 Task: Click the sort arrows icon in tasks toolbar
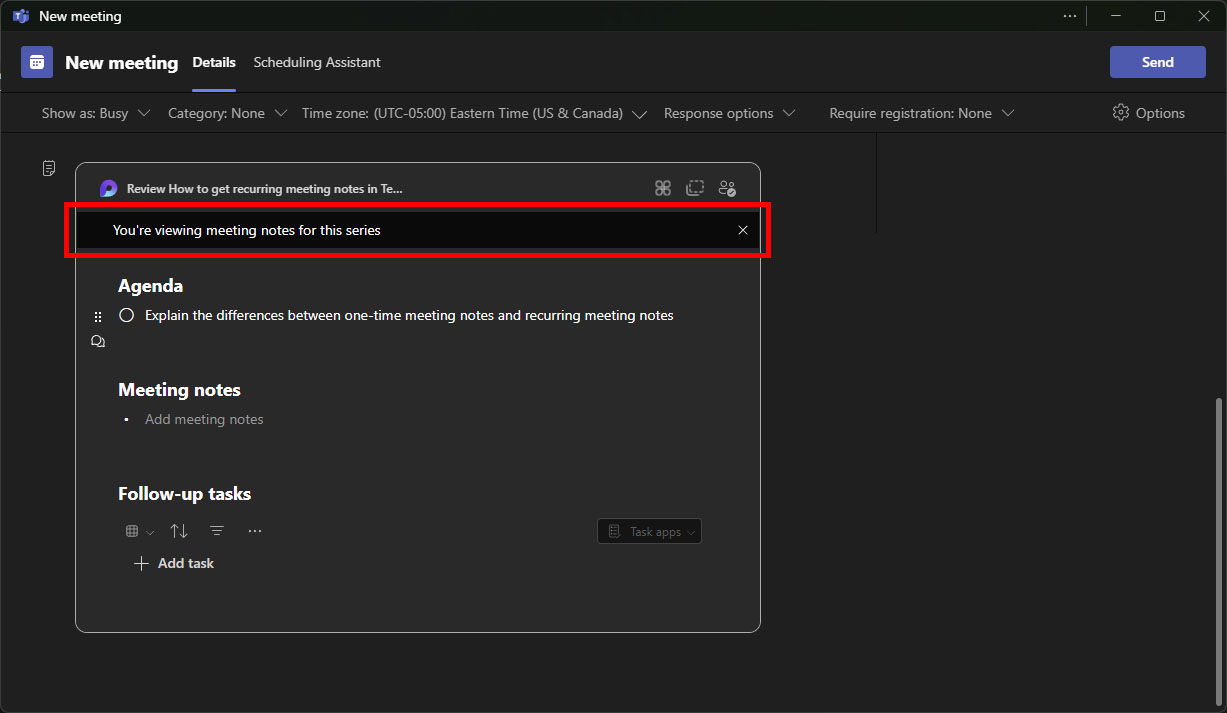[x=179, y=532]
